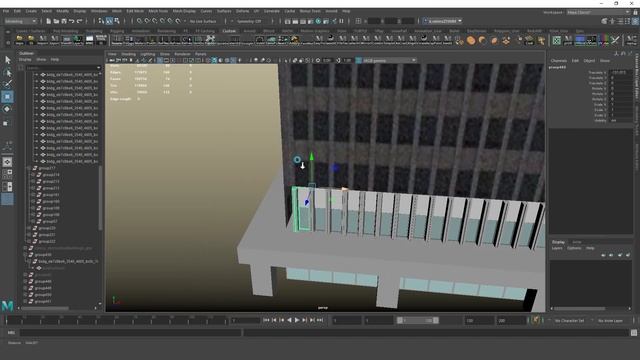Switch to single-pane viewport layout
640x360 pixels.
(7, 162)
